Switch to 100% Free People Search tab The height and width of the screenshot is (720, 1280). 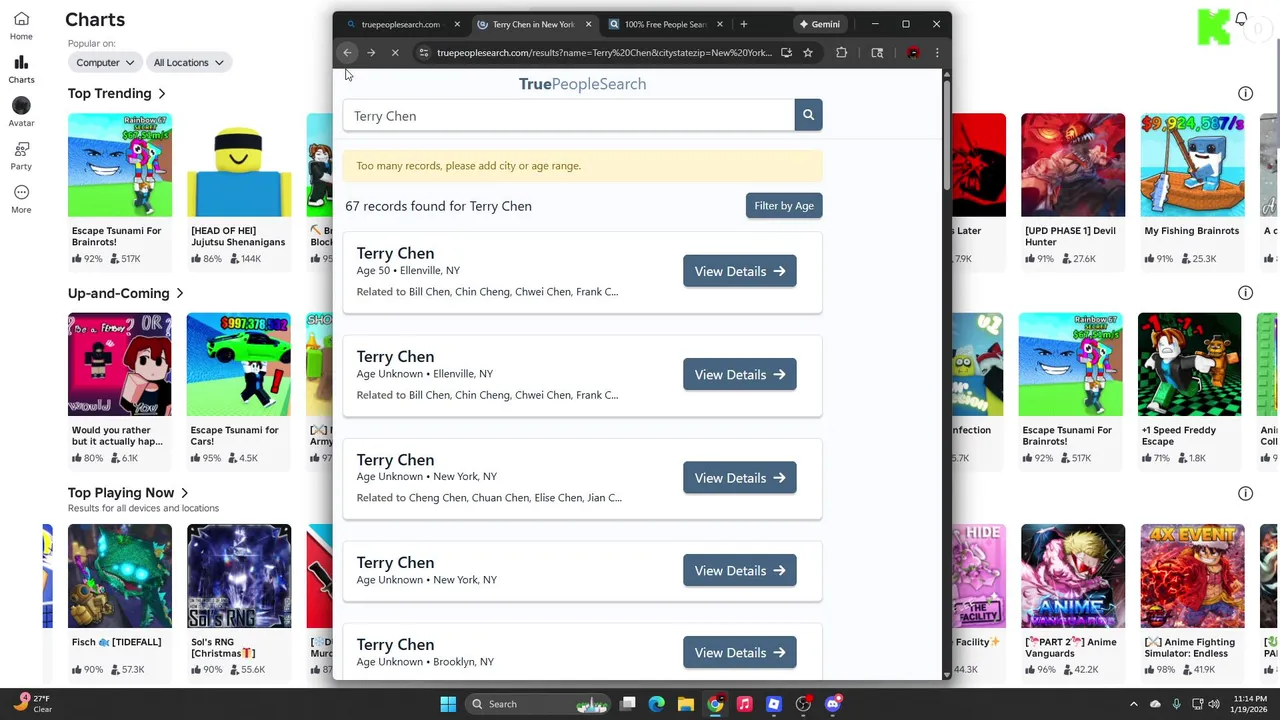pyautogui.click(x=665, y=24)
